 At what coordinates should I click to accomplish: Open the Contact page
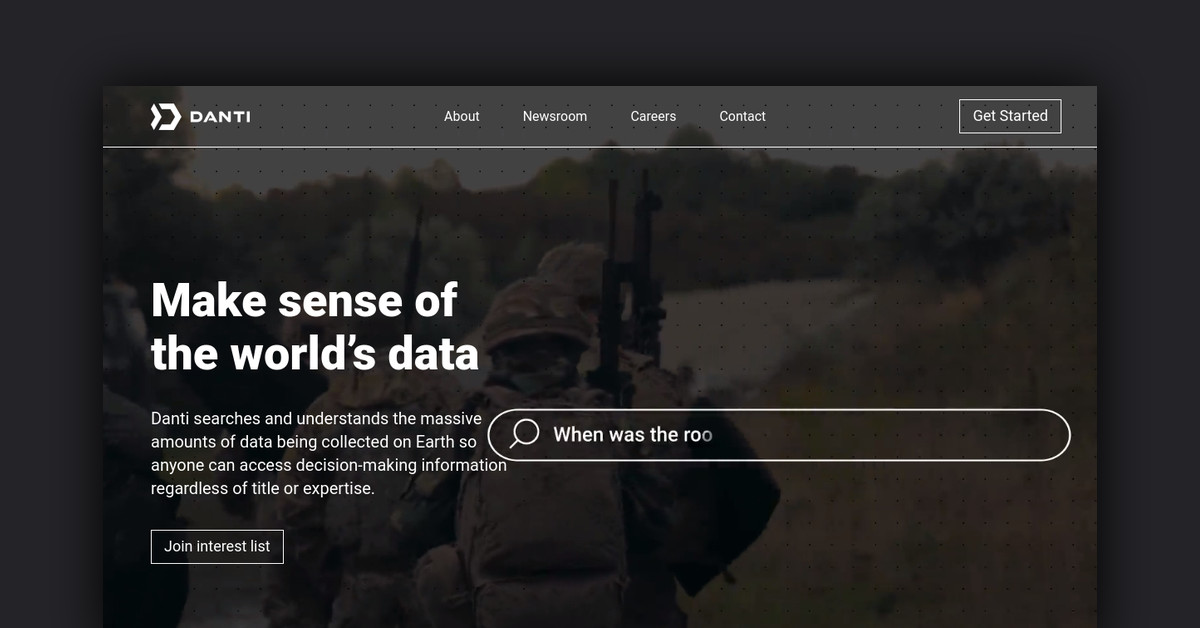[x=742, y=116]
